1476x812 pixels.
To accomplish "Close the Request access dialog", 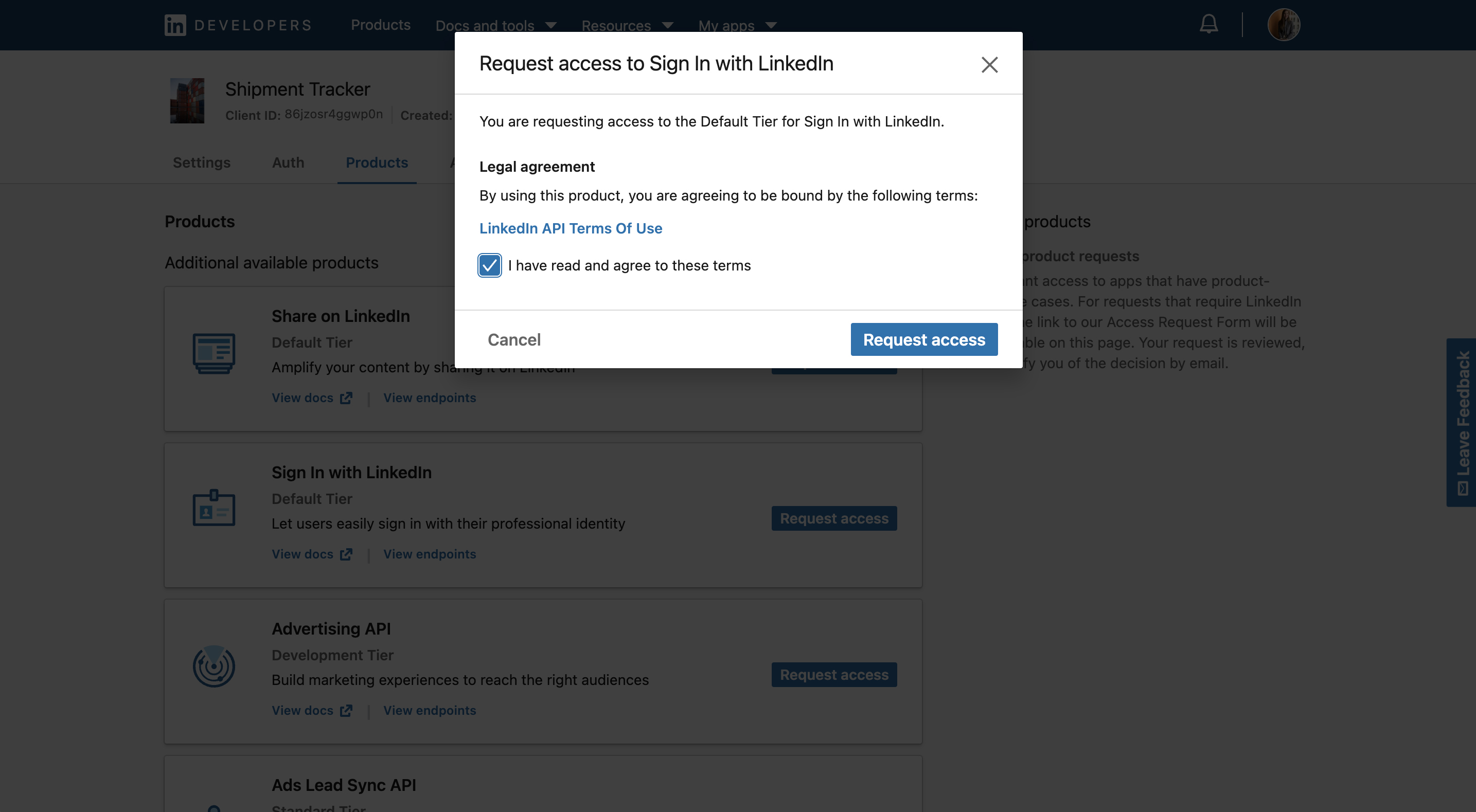I will pyautogui.click(x=989, y=65).
